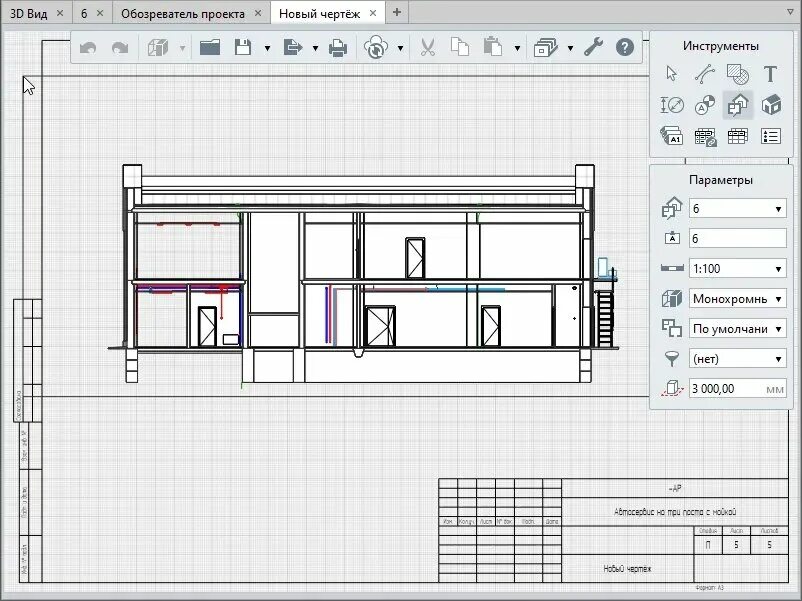Click the 3 000,00 мм depth field

click(738, 389)
